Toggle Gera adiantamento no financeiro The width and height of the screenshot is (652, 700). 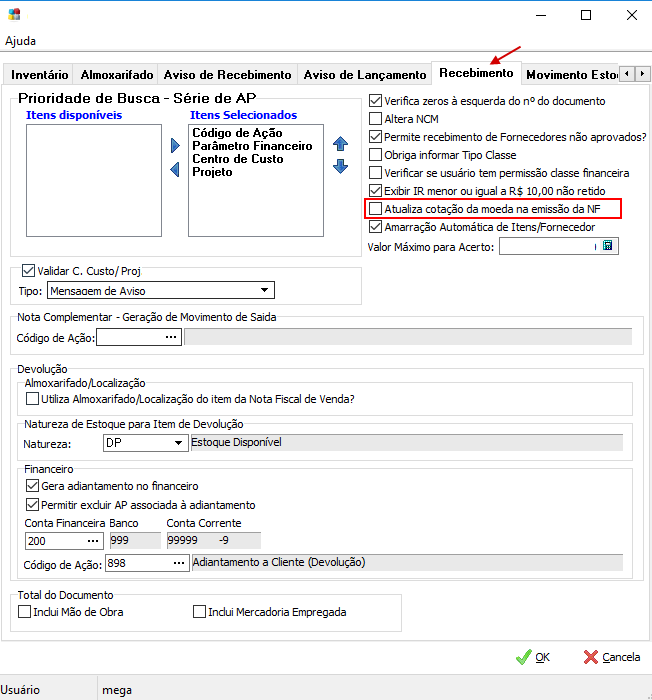[x=32, y=485]
